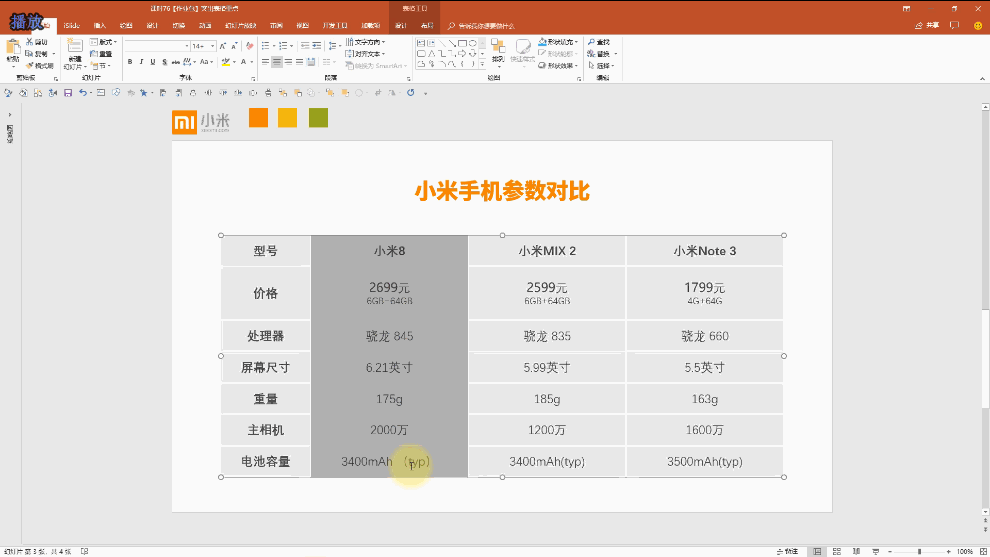Image resolution: width=990 pixels, height=557 pixels.
Task: Click the Clear Formatting eraser icon
Action: tap(250, 46)
